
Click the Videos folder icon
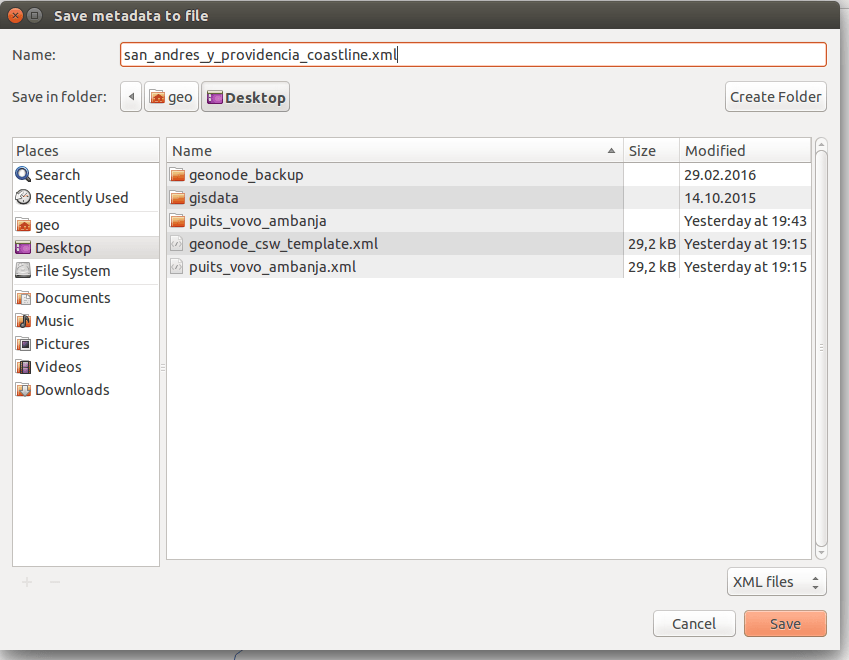click(x=23, y=367)
